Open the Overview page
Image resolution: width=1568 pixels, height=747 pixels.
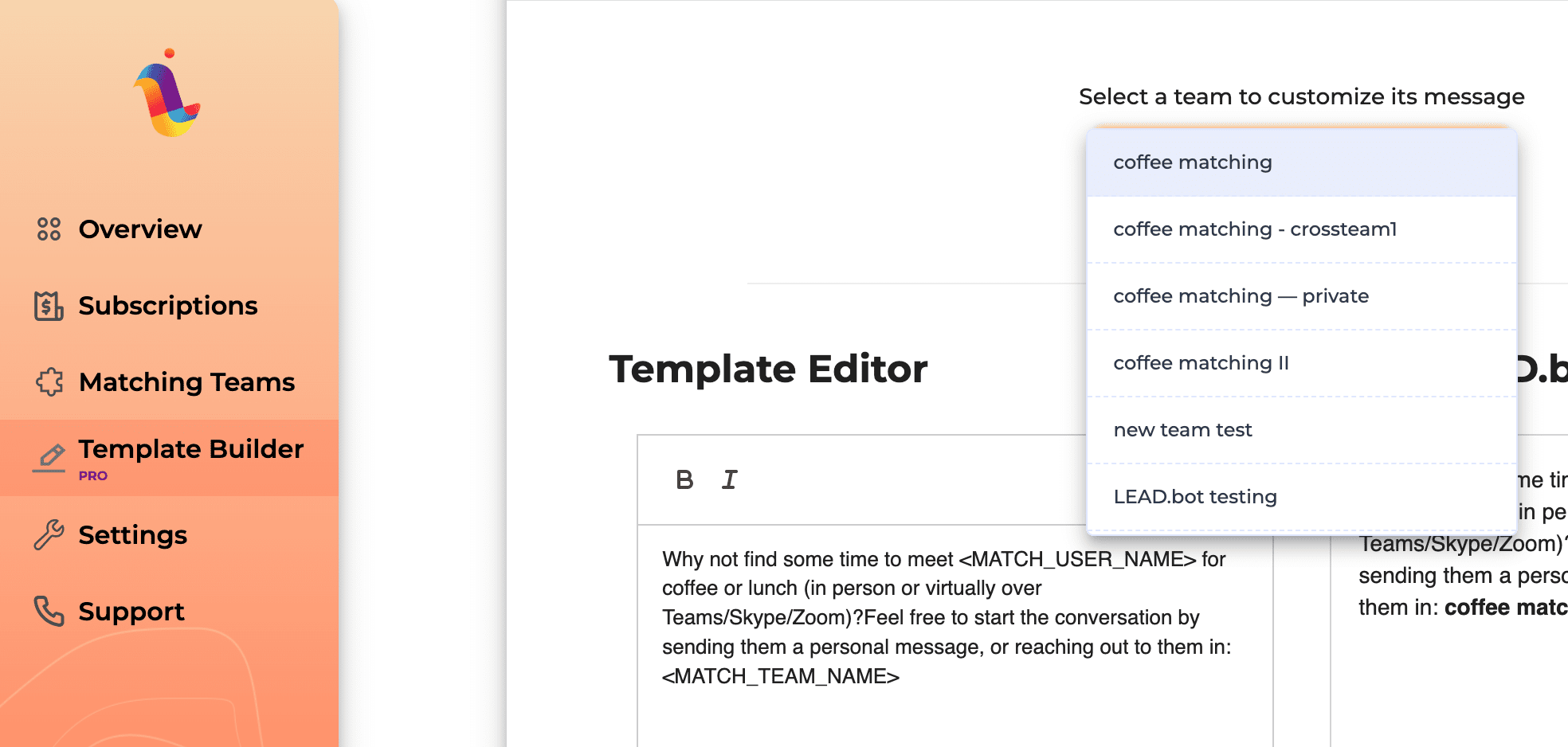coord(140,229)
